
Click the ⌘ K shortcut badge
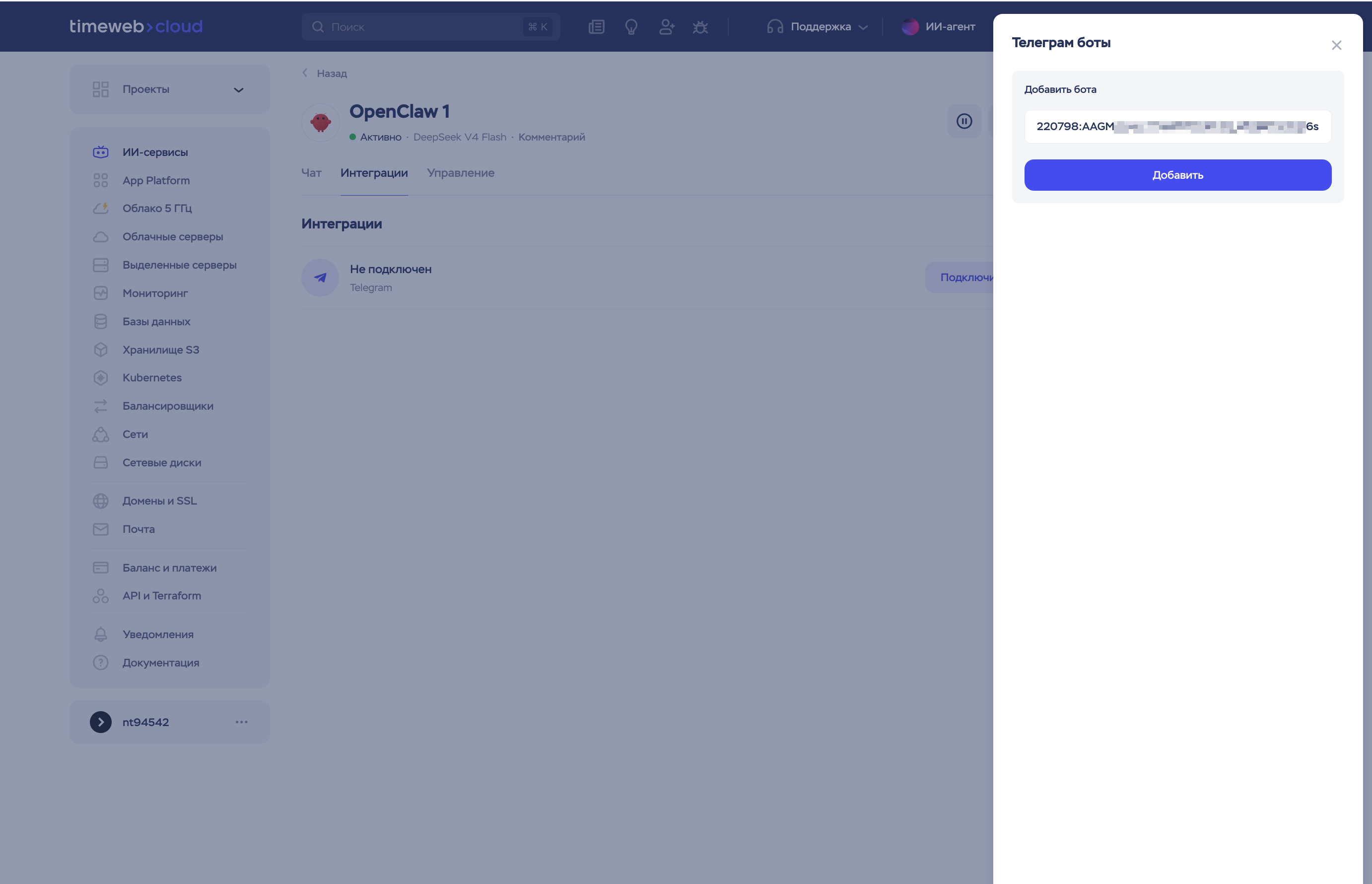538,27
